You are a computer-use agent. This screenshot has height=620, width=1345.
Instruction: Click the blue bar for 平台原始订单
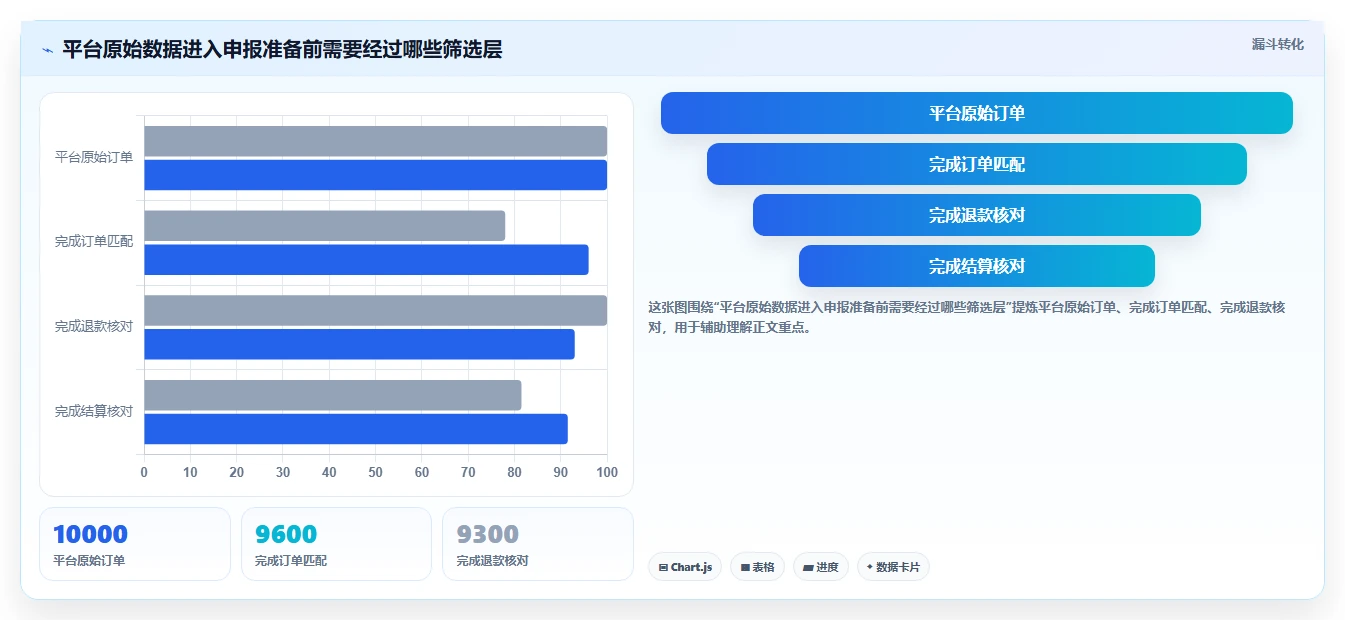[x=375, y=175]
